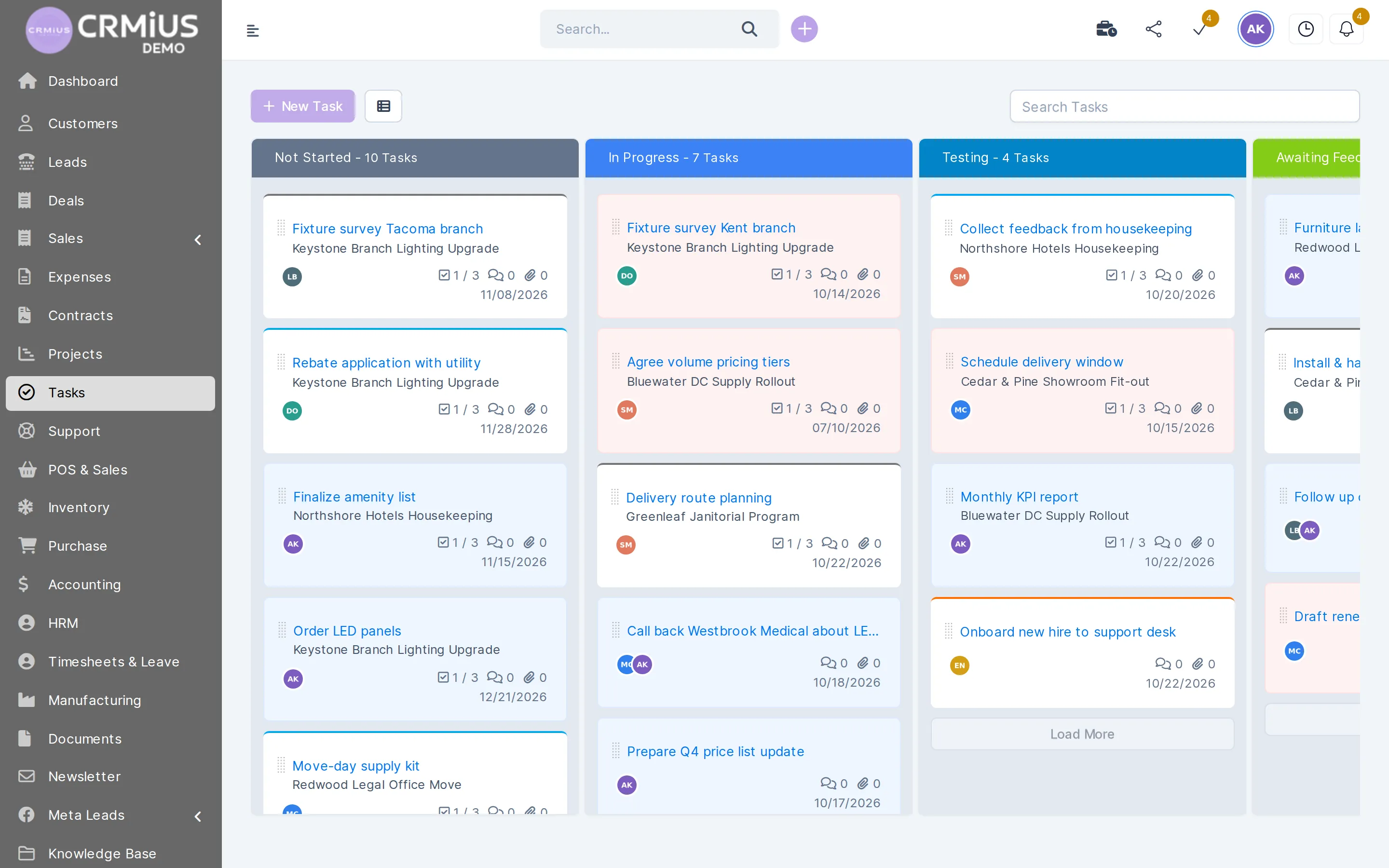Open Inventory in the sidebar
1389x868 pixels.
(110, 507)
